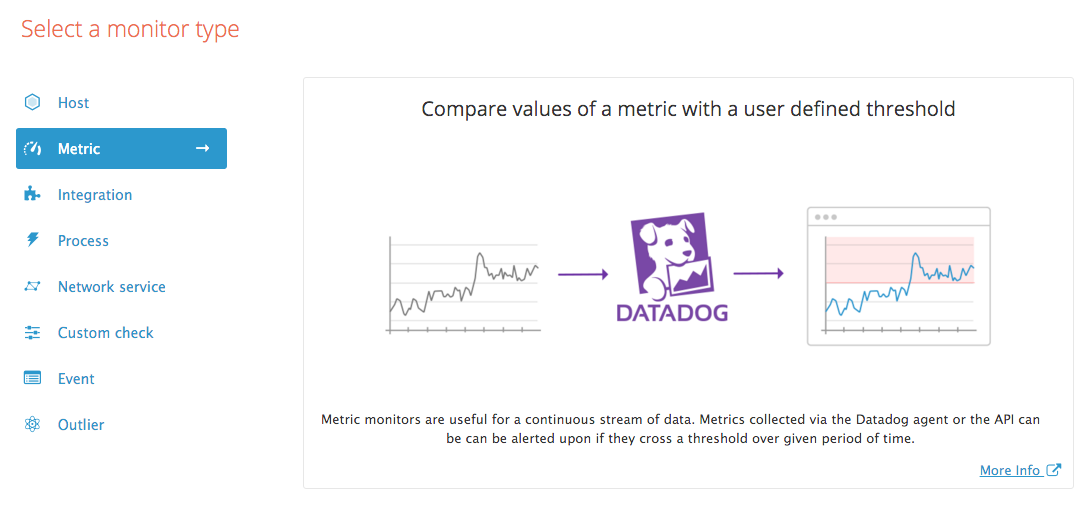
Task: Click the Metric gauge icon
Action: coord(33,149)
